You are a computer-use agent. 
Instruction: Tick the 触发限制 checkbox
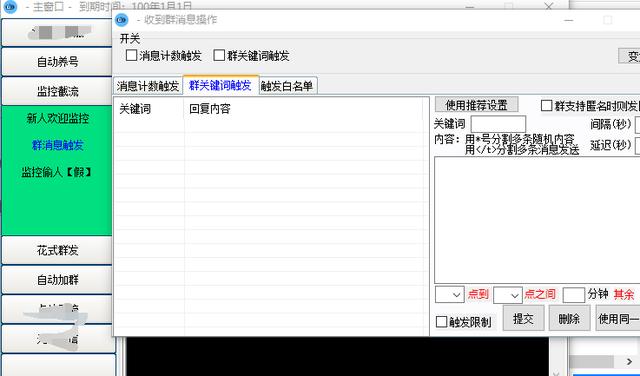442,322
